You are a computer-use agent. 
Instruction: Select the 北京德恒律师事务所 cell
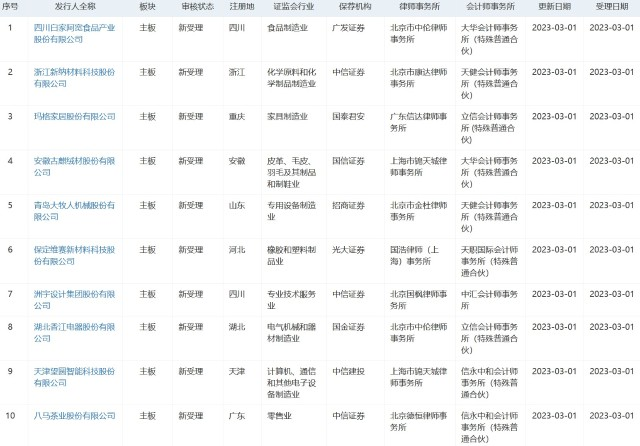tap(419, 422)
